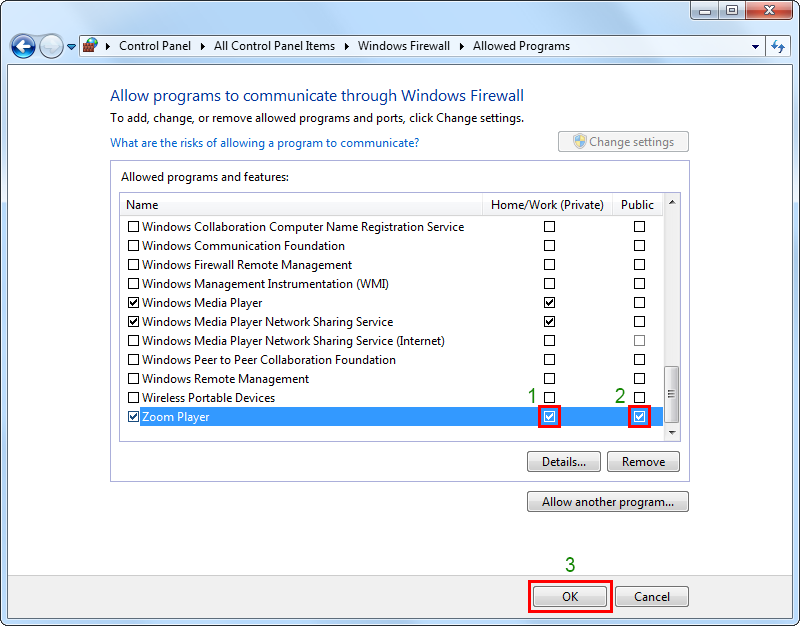Open the address bar history dropdown
The width and height of the screenshot is (800, 626).
755,46
